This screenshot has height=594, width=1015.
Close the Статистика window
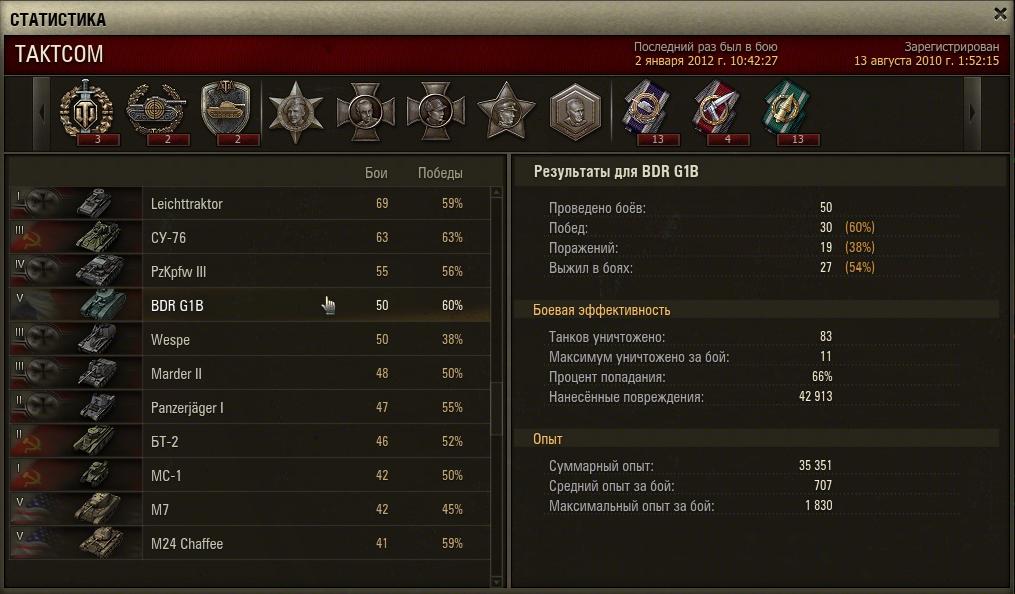pyautogui.click(x=1000, y=14)
